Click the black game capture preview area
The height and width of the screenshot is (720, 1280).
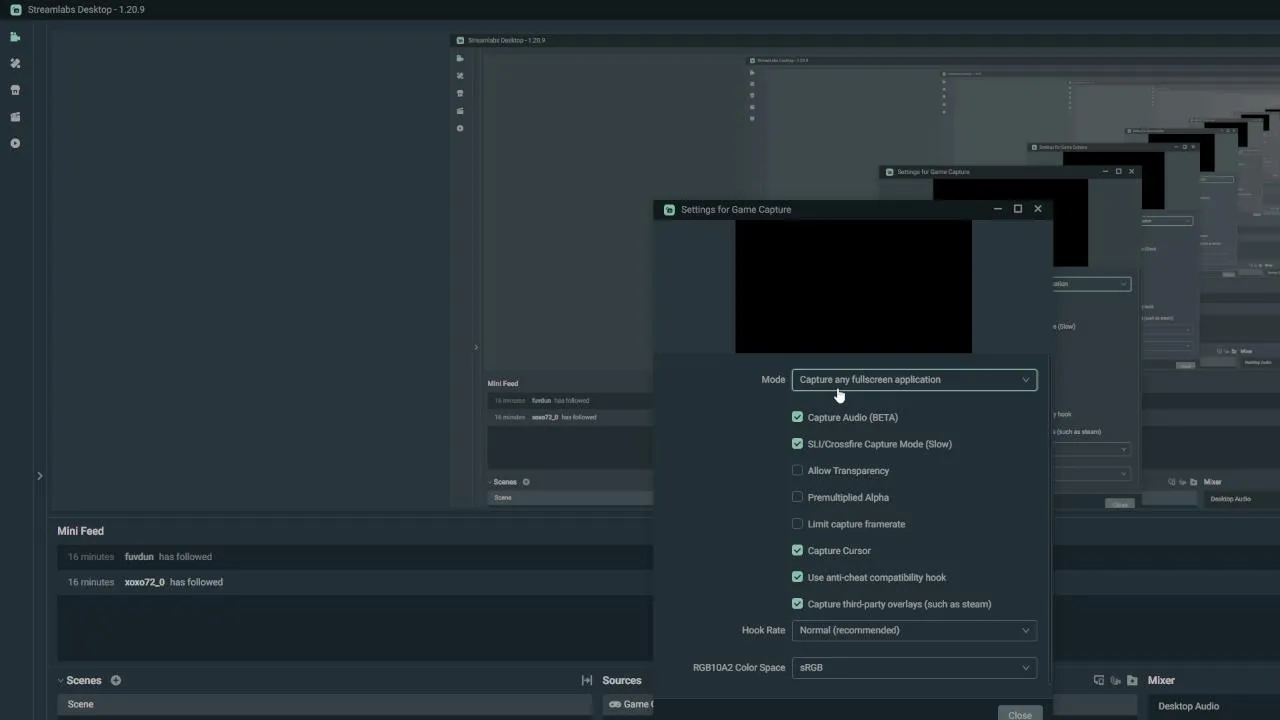point(853,286)
